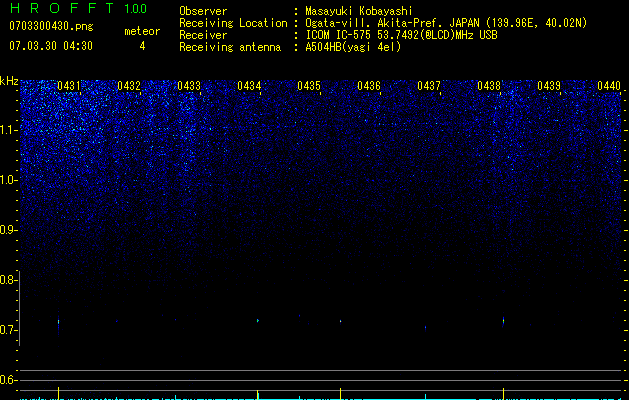Click the 0438 time marker
Screen dimensions: 629x400
[x=489, y=85]
